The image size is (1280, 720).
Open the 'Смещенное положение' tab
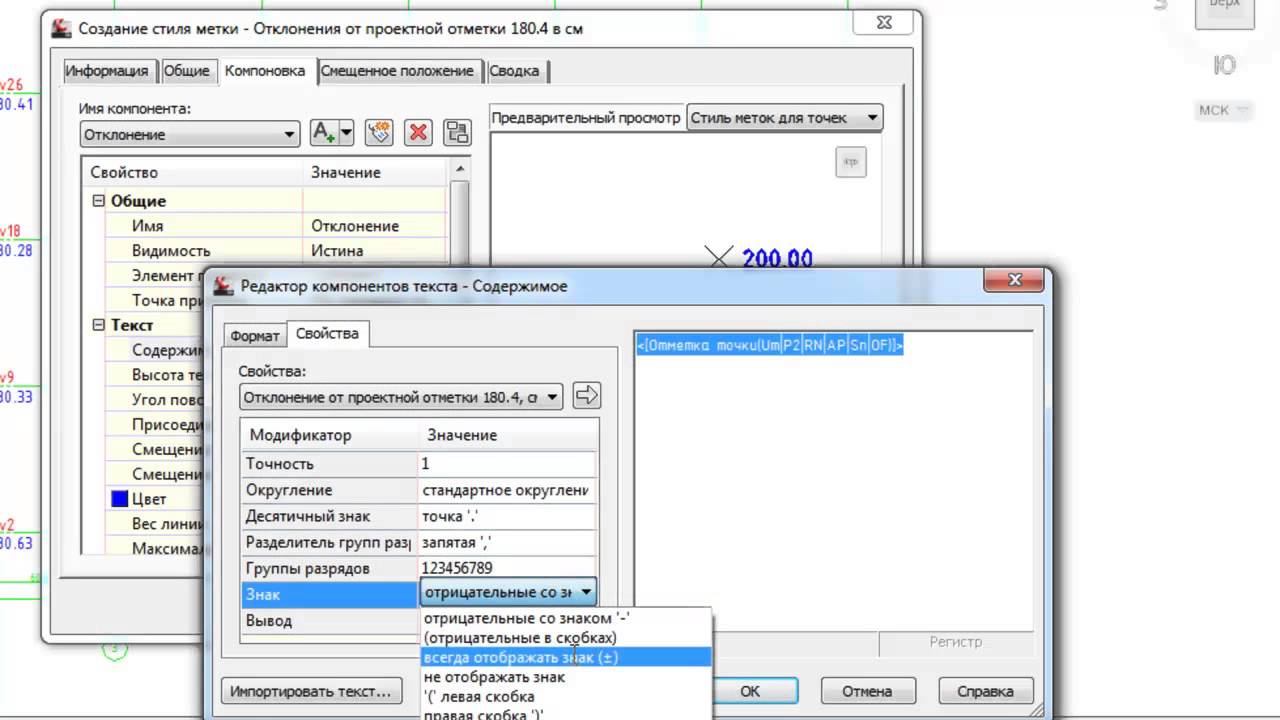(397, 71)
